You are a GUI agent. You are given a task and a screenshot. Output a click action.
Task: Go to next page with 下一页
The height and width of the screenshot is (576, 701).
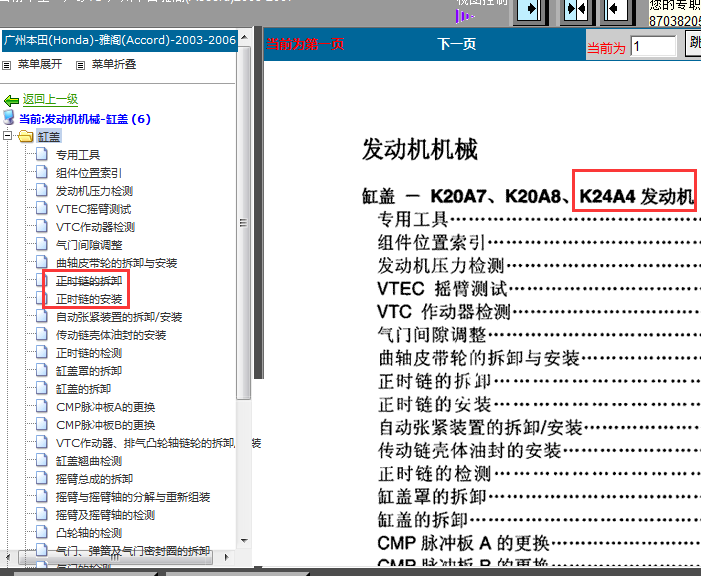tap(456, 44)
